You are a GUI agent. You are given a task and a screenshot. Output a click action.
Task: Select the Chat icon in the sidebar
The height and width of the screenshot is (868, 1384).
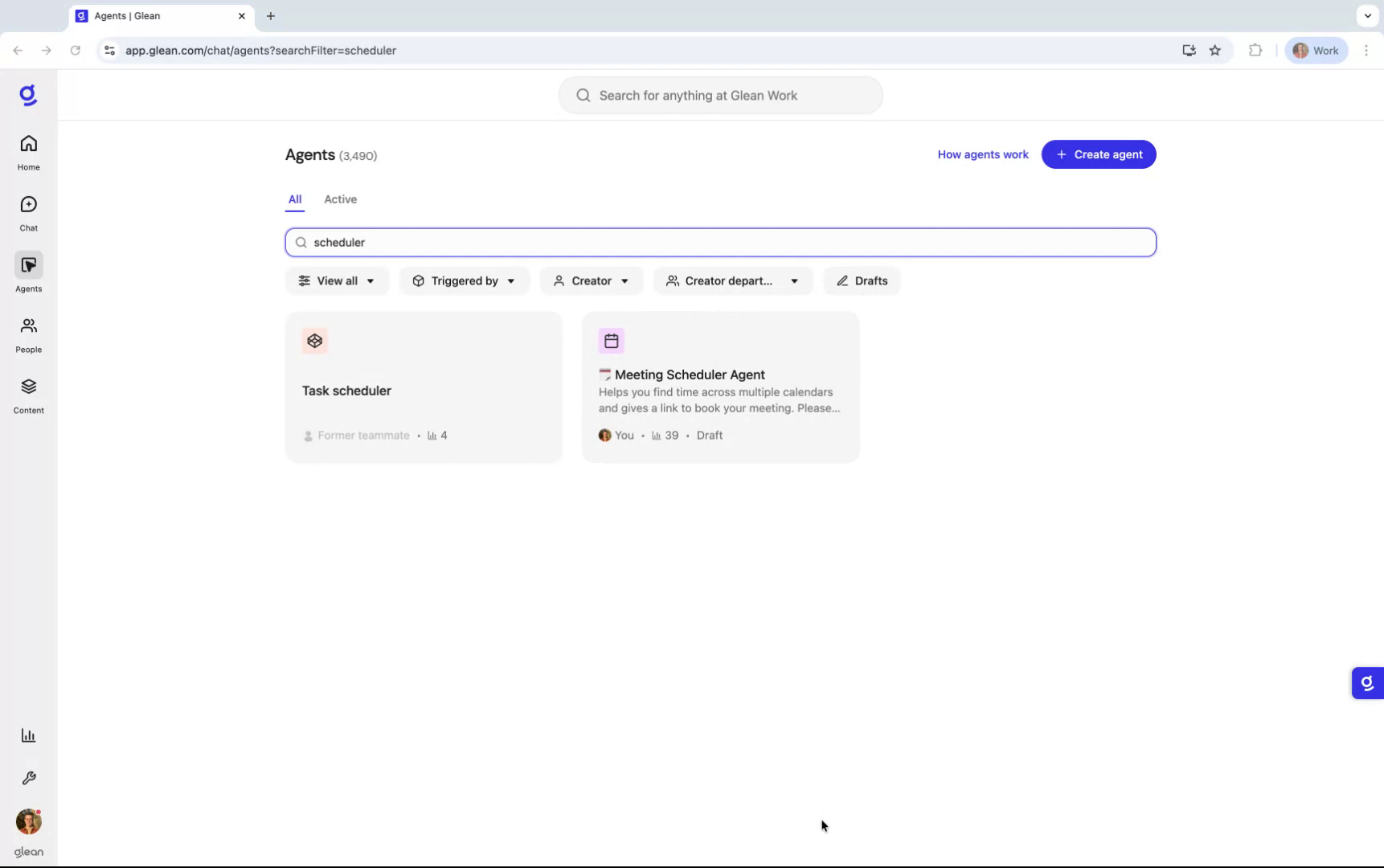click(28, 212)
